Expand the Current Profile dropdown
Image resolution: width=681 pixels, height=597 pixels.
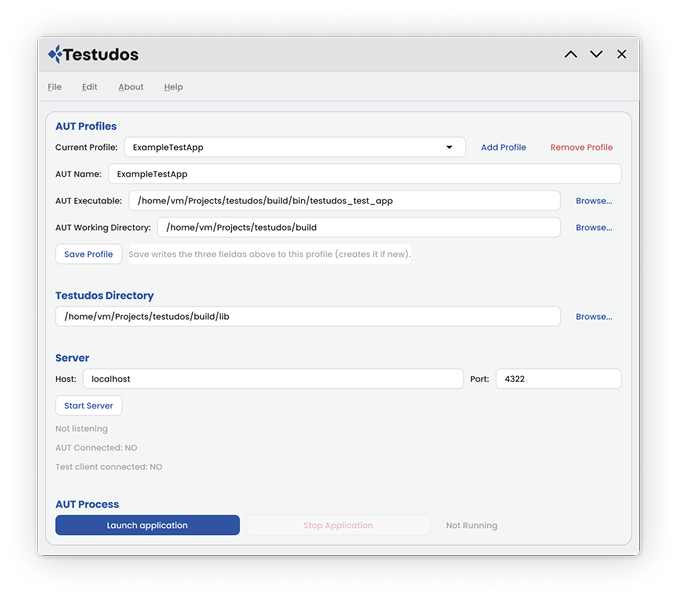coord(295,147)
